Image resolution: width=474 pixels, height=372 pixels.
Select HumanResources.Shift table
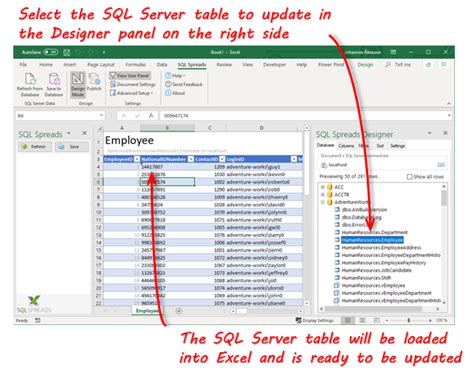pos(366,278)
